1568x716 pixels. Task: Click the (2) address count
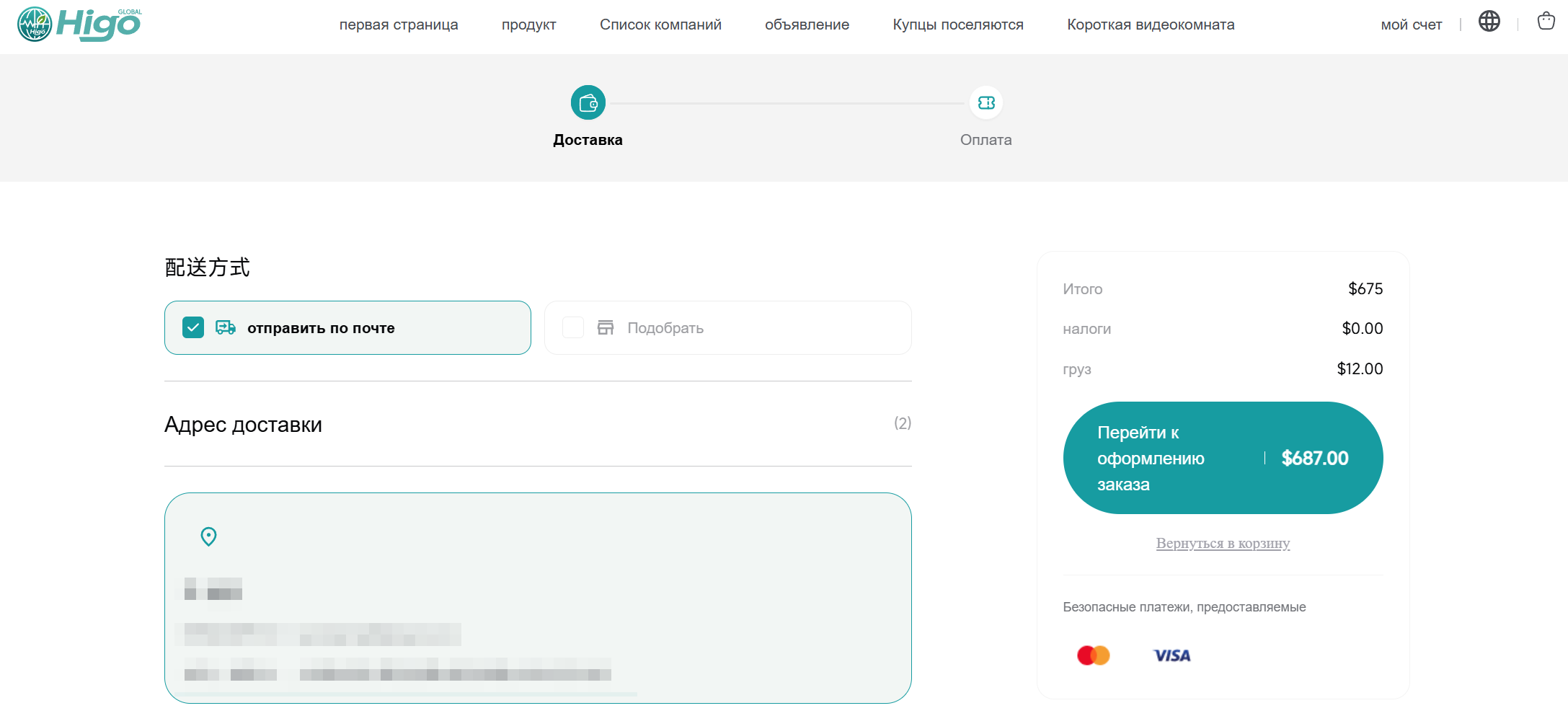[903, 423]
